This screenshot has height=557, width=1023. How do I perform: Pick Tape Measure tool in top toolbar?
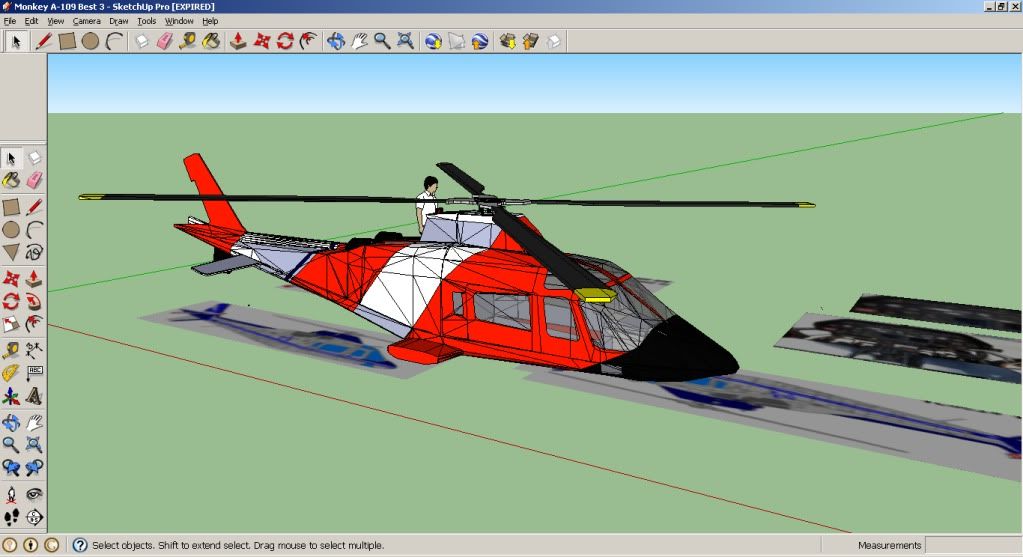[188, 41]
